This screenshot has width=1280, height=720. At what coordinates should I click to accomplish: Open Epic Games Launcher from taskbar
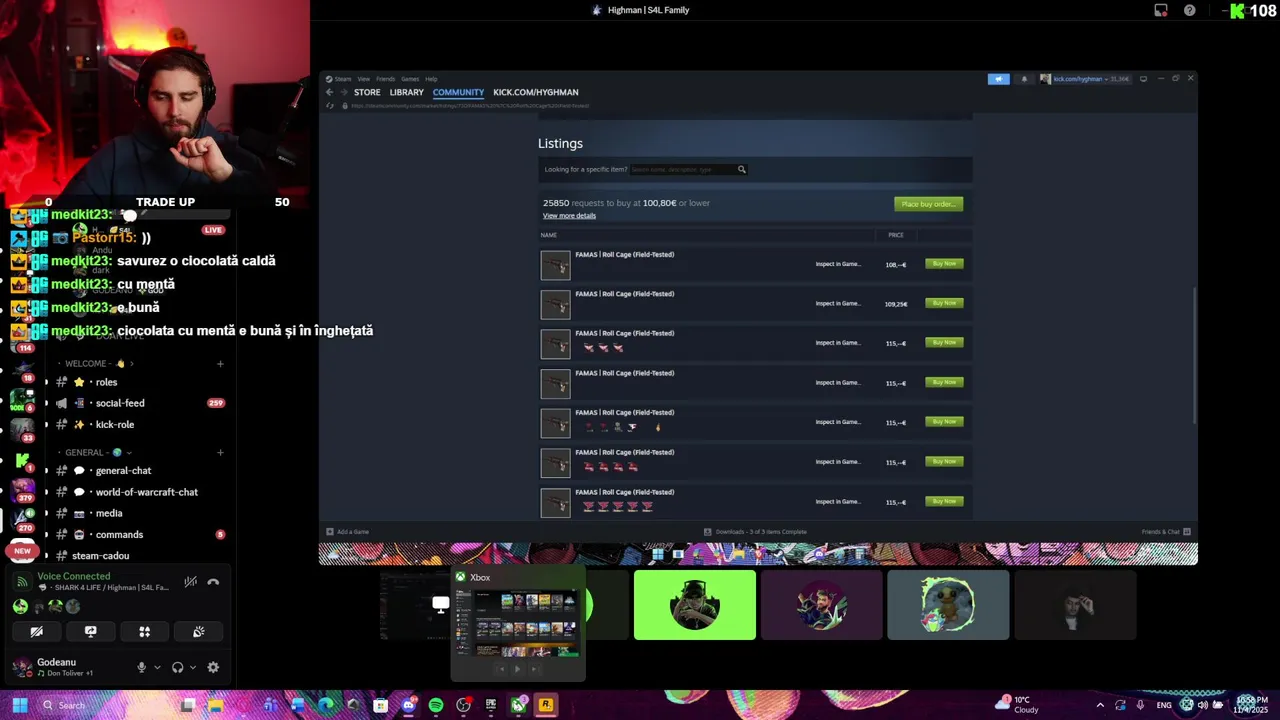point(491,705)
